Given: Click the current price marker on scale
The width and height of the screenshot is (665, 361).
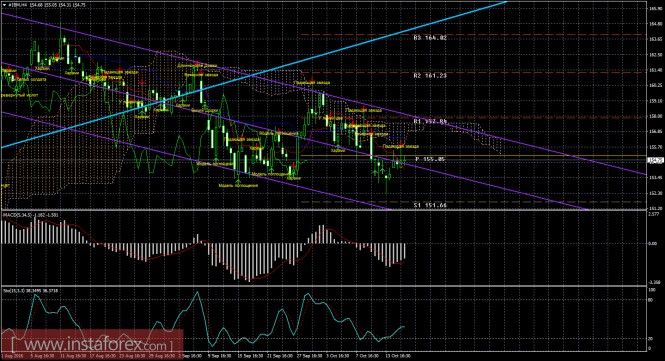Looking at the screenshot, I should [655, 160].
